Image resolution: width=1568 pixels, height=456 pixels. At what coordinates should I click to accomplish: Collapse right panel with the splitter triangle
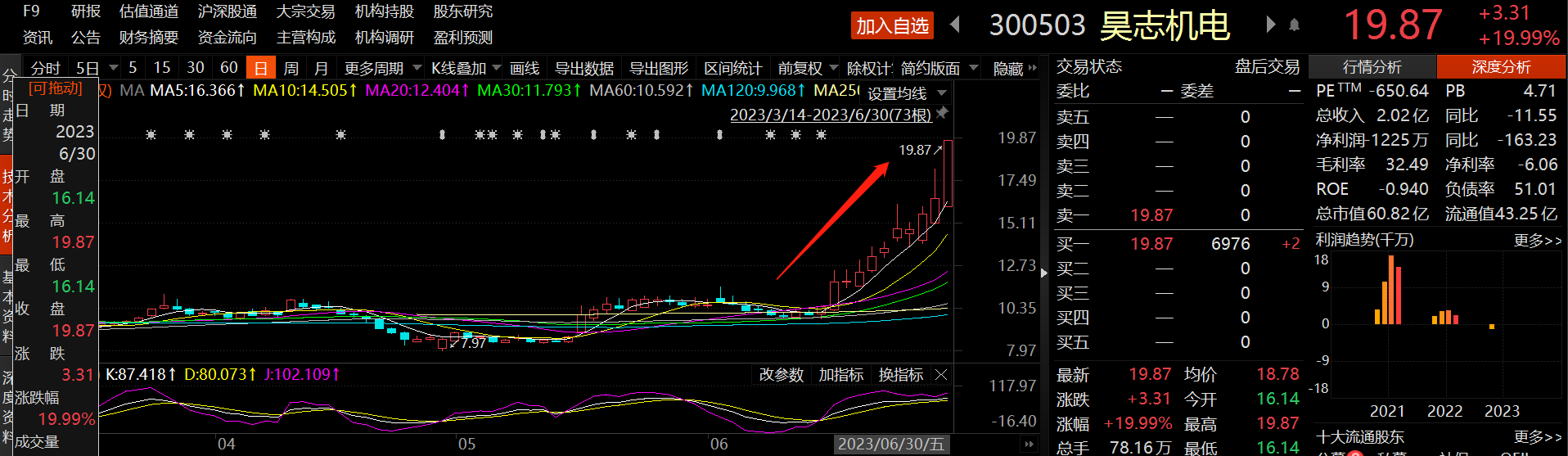(x=1043, y=273)
